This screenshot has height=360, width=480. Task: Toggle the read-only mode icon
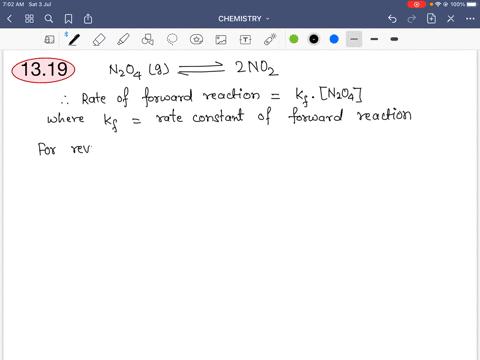49,40
